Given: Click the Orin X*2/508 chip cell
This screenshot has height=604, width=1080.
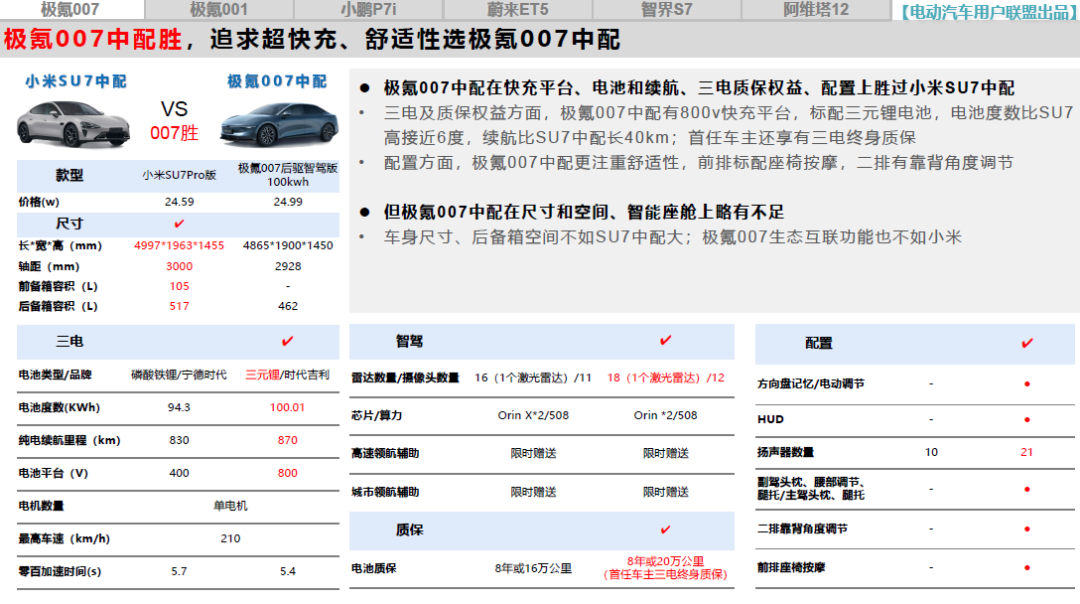Looking at the screenshot, I should [x=533, y=415].
